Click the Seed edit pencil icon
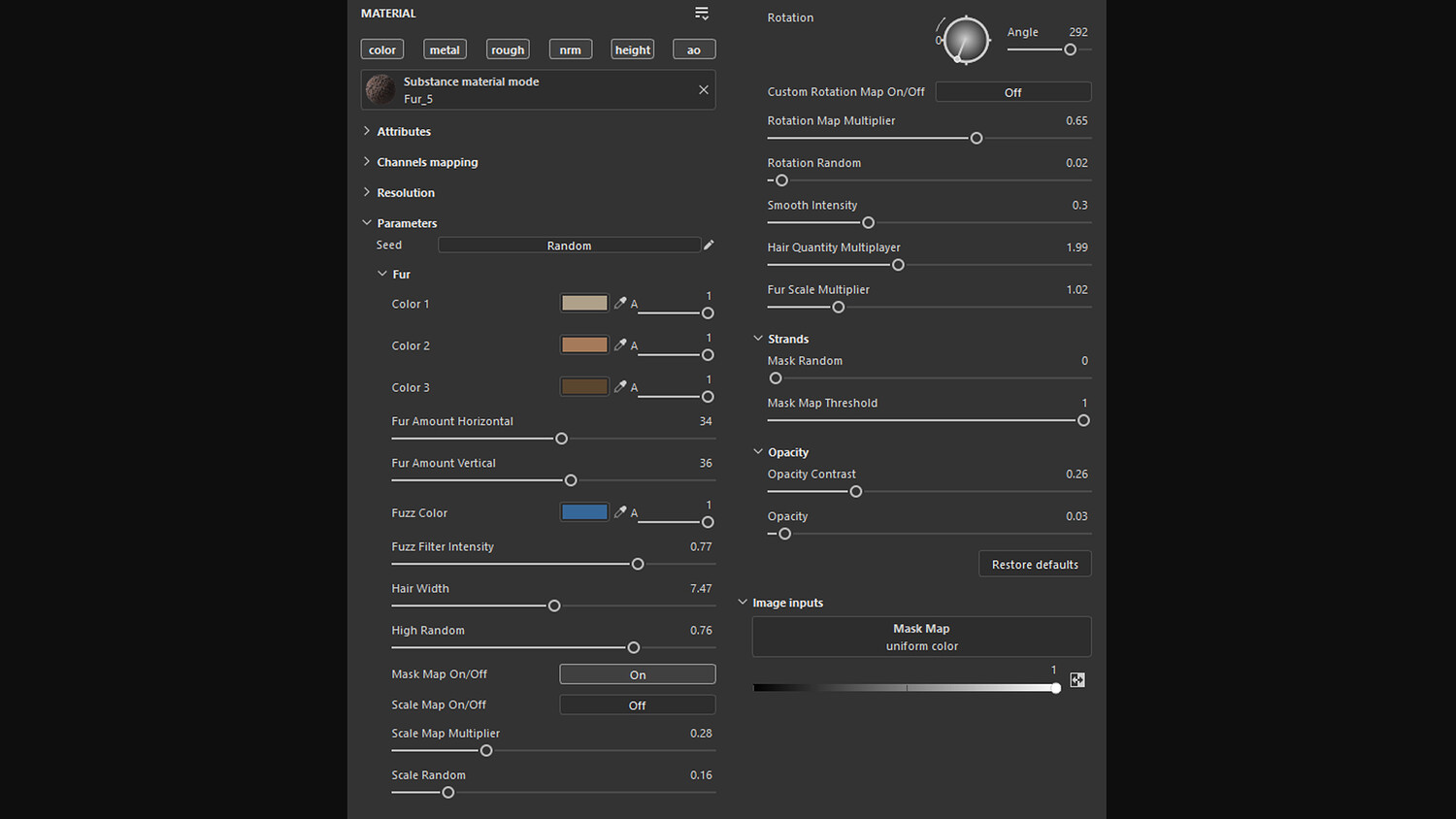This screenshot has width=1456, height=819. pos(709,246)
